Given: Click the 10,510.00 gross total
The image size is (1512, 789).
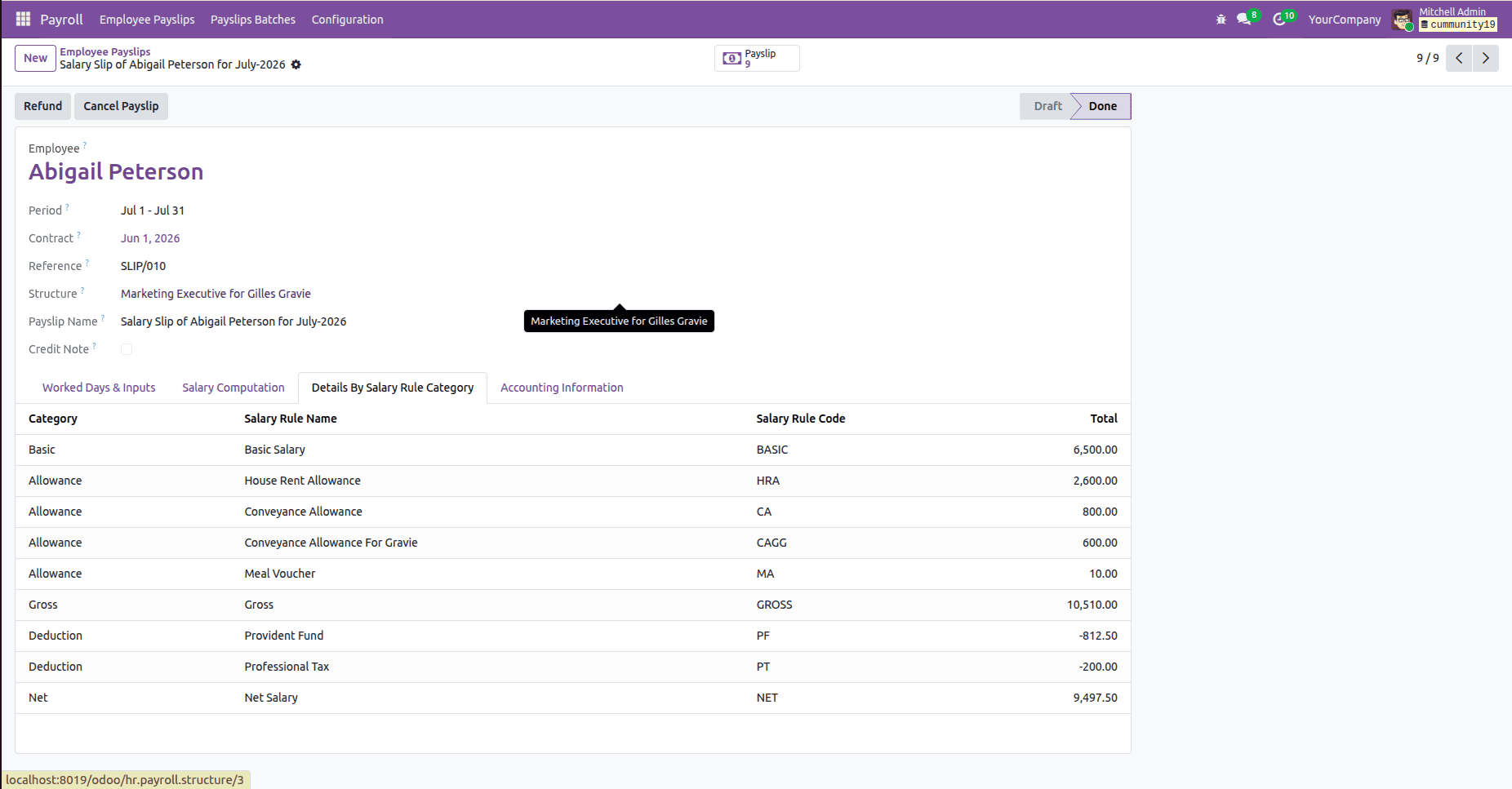Looking at the screenshot, I should (x=1092, y=605).
